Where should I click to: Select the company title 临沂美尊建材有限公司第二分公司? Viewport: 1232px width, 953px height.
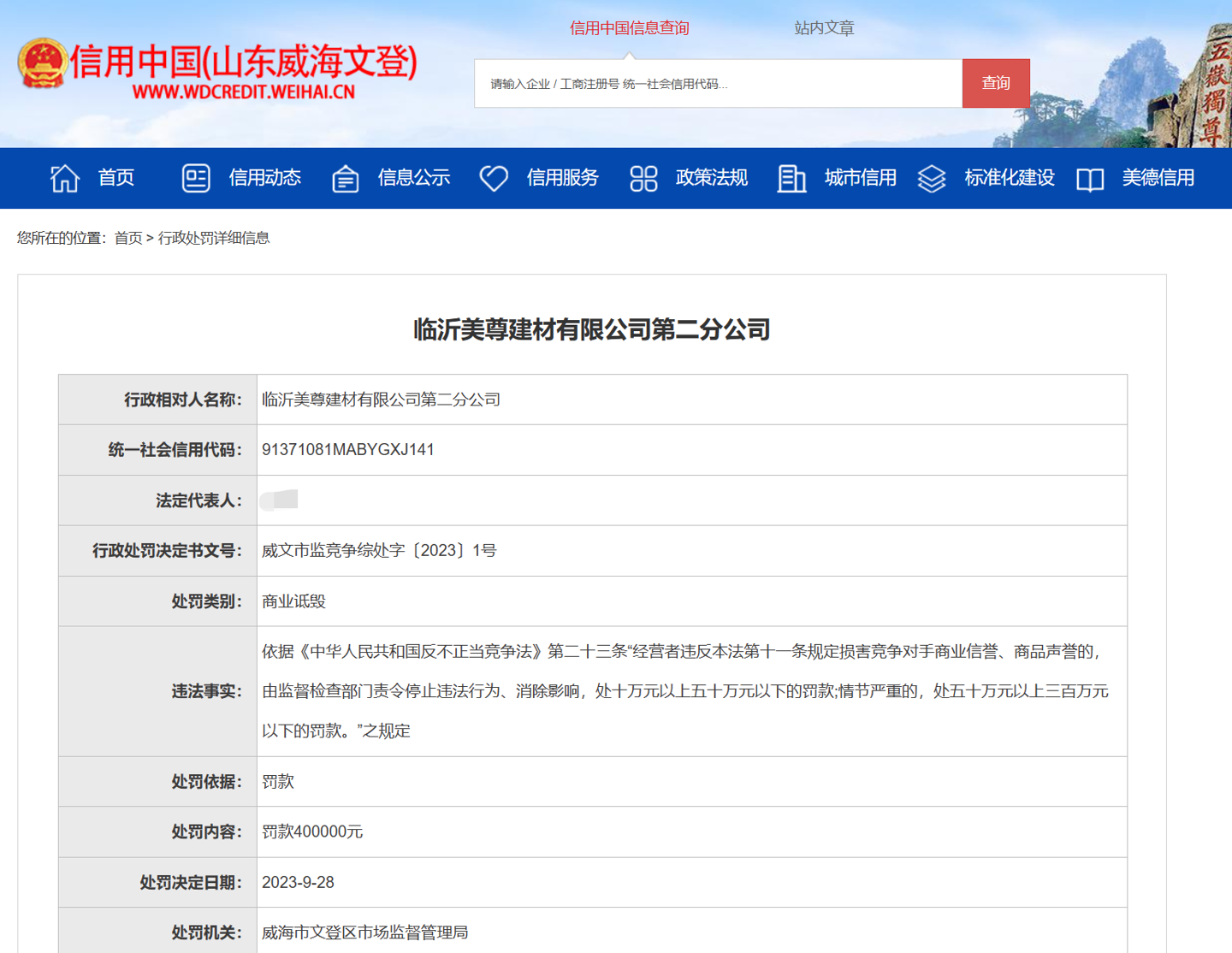point(589,329)
